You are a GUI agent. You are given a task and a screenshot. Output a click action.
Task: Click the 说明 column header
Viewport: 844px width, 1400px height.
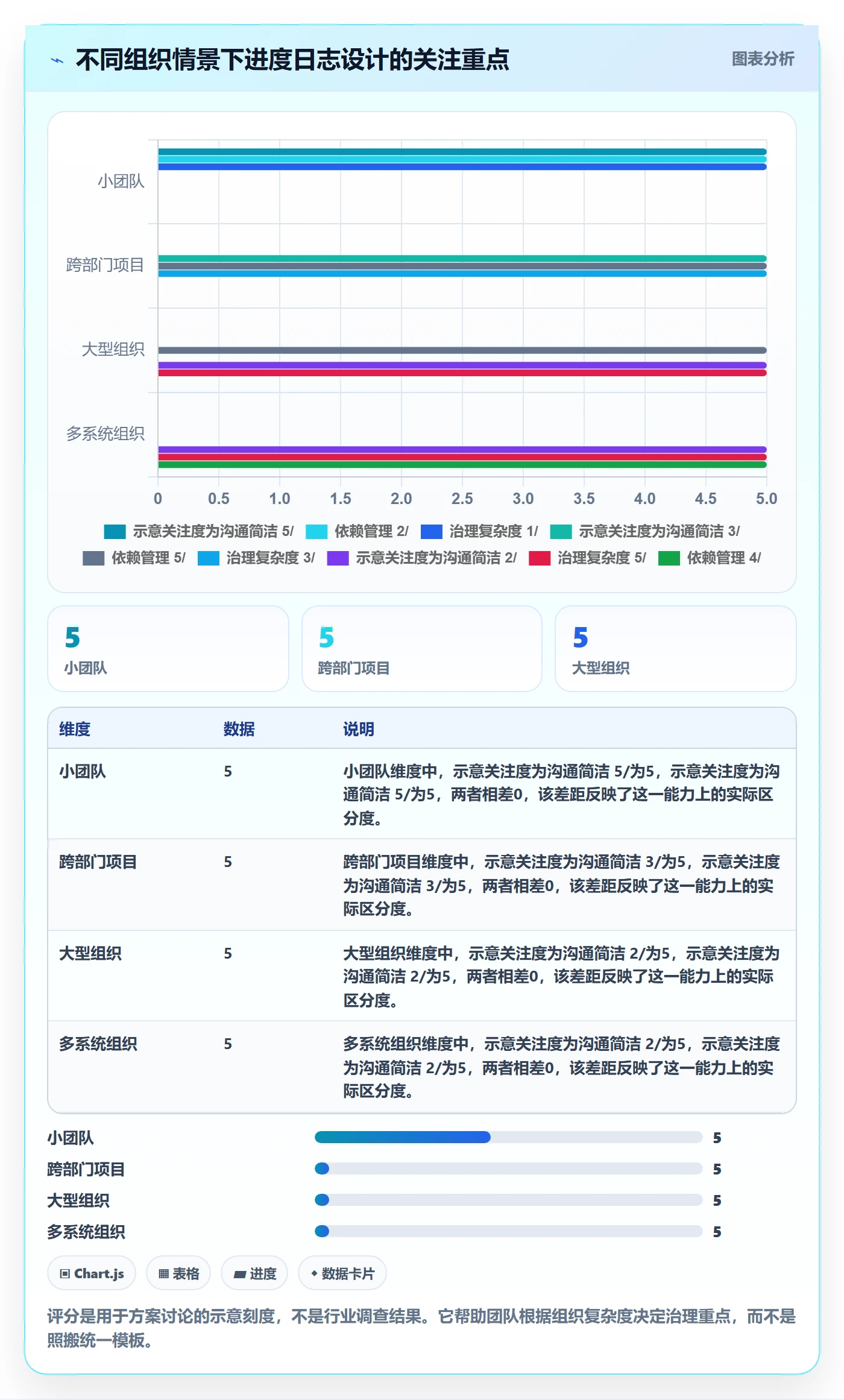click(x=359, y=729)
